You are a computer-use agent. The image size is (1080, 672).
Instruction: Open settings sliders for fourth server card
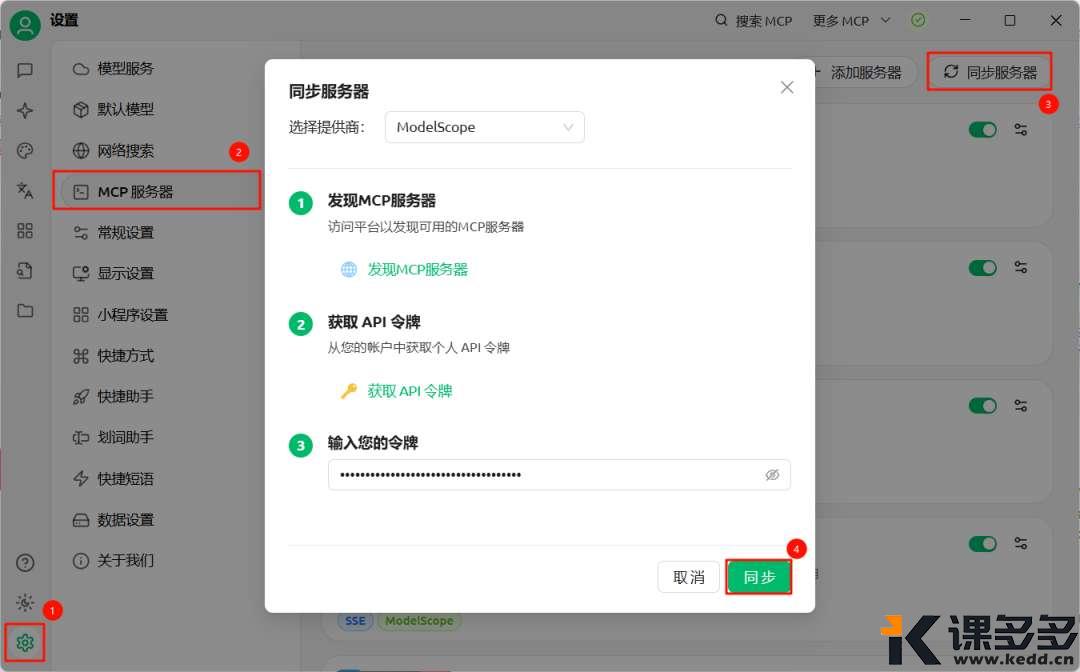1021,543
